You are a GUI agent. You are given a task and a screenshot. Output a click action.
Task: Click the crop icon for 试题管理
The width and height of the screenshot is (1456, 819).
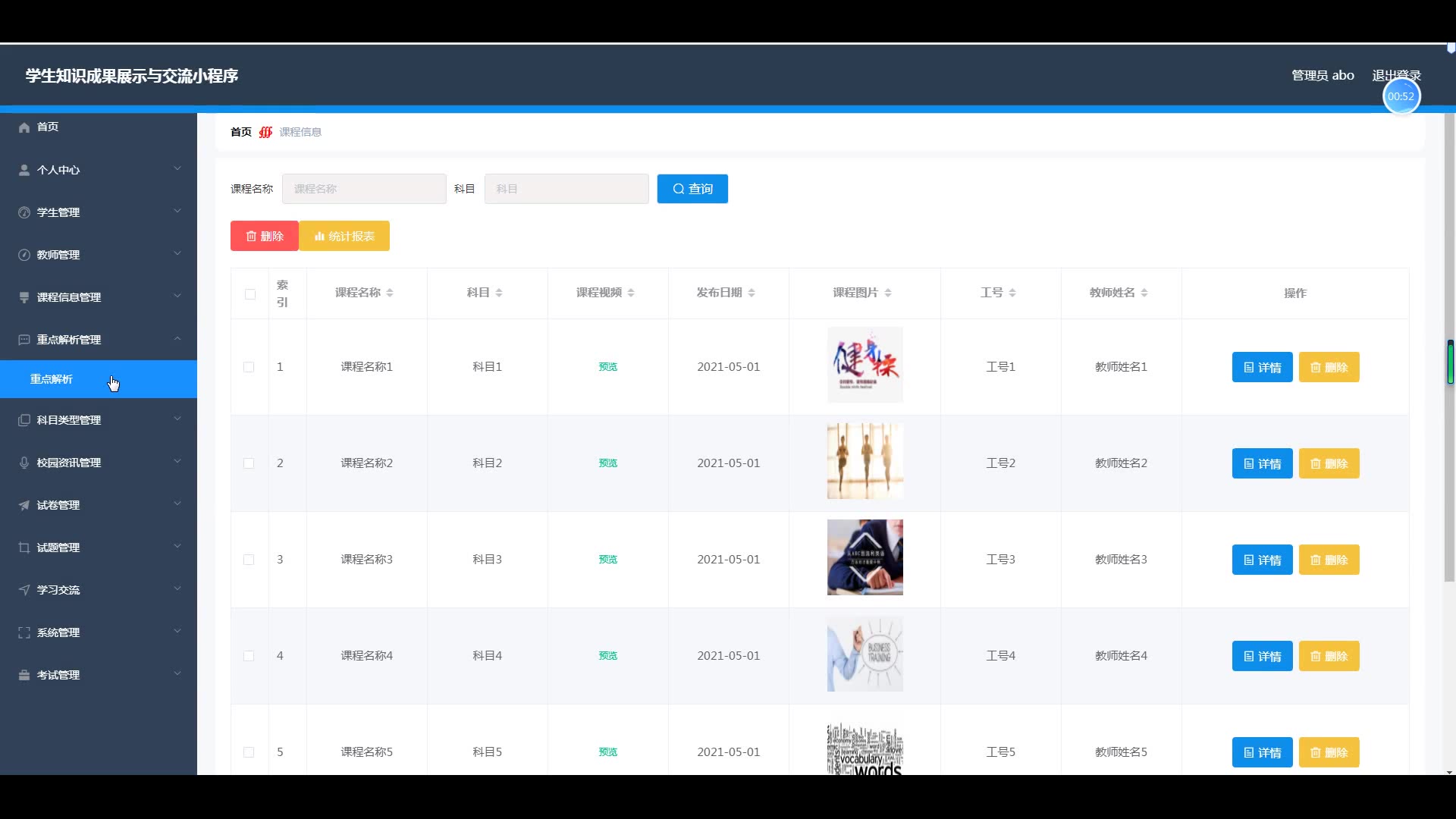[24, 548]
